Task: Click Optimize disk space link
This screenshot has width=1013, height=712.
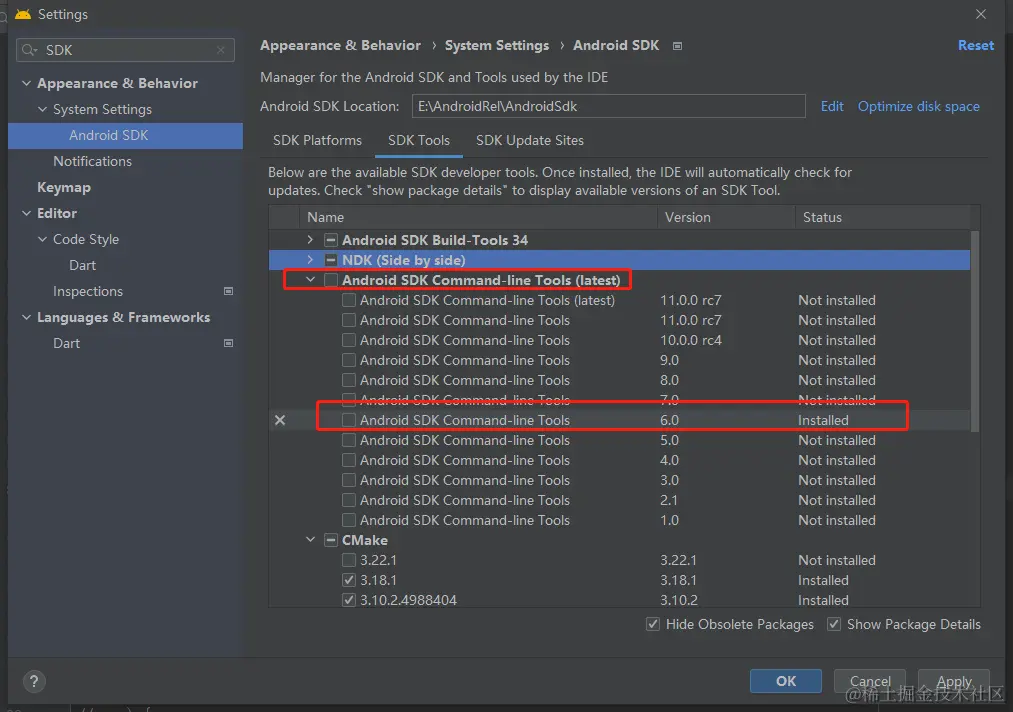Action: (x=919, y=107)
